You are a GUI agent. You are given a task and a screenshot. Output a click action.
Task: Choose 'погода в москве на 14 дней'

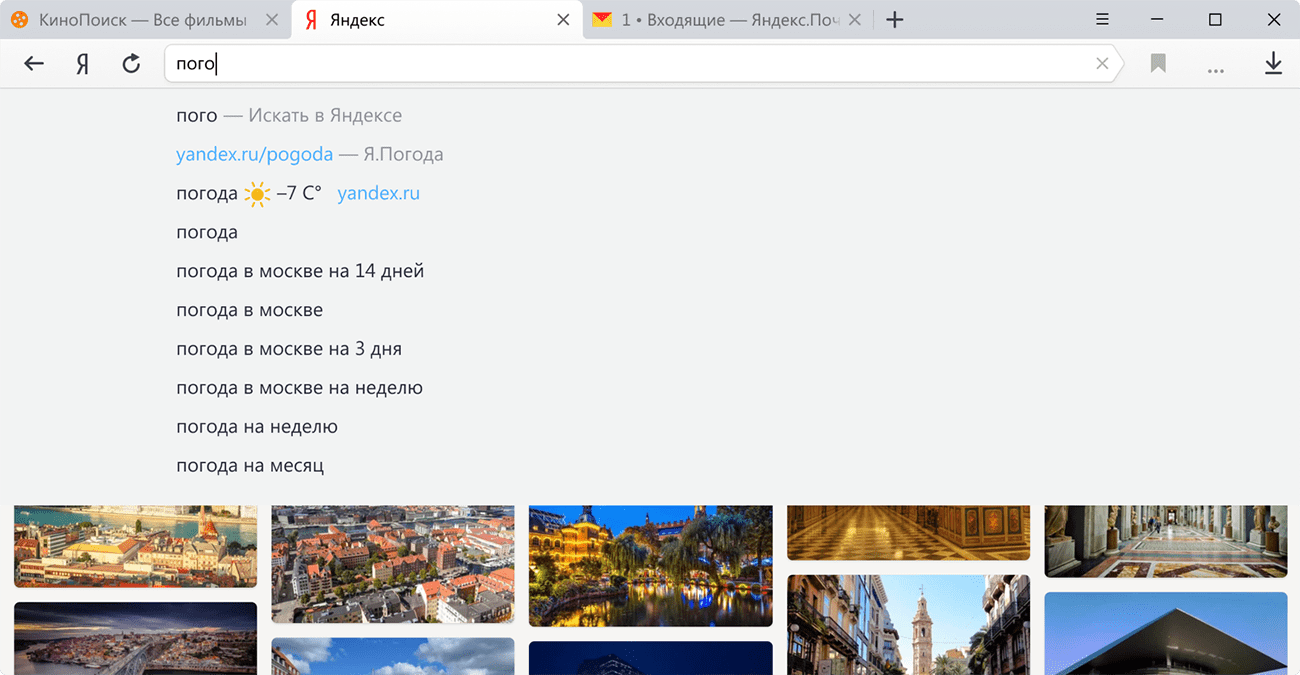click(300, 271)
